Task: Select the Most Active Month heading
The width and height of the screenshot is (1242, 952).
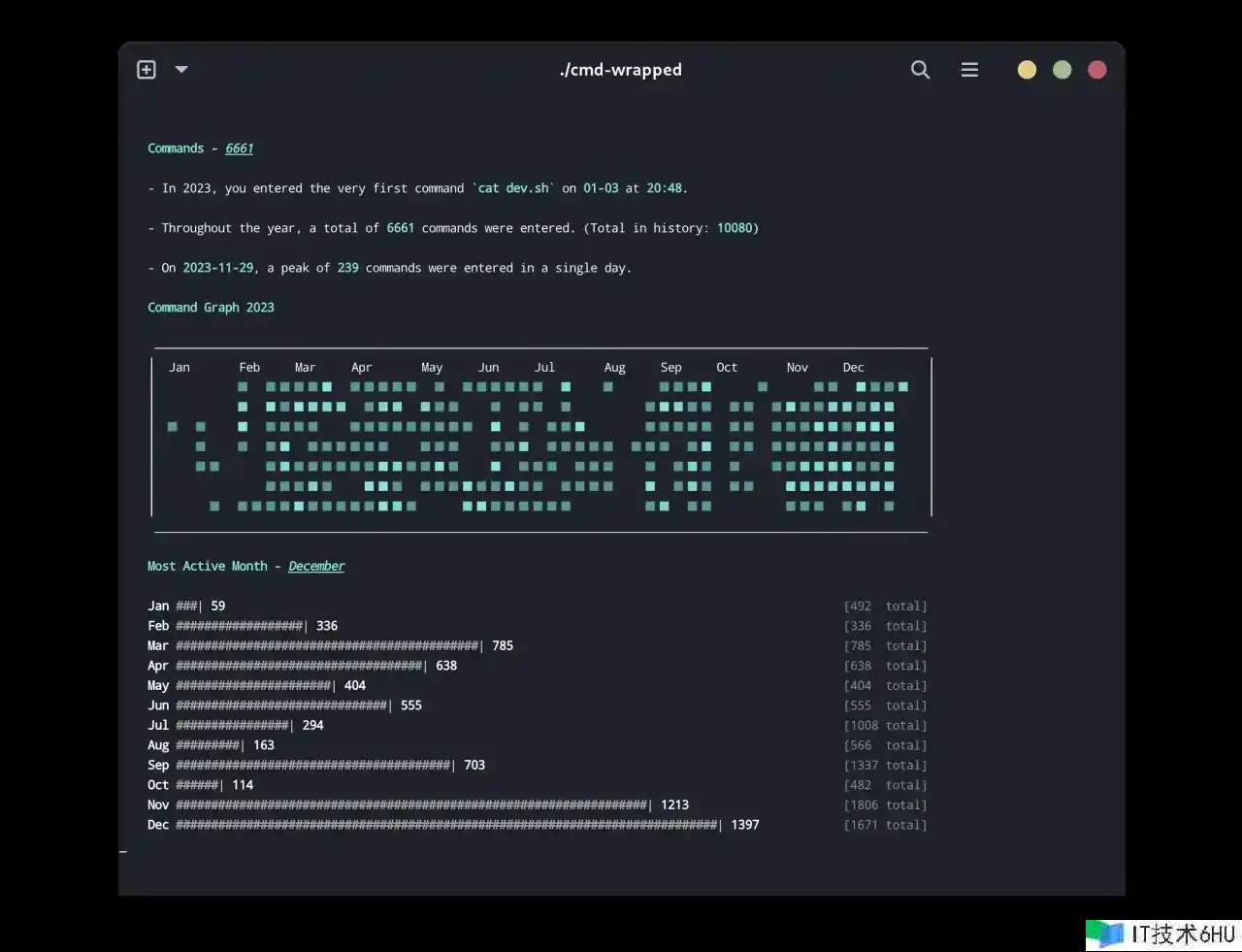Action: tap(208, 566)
